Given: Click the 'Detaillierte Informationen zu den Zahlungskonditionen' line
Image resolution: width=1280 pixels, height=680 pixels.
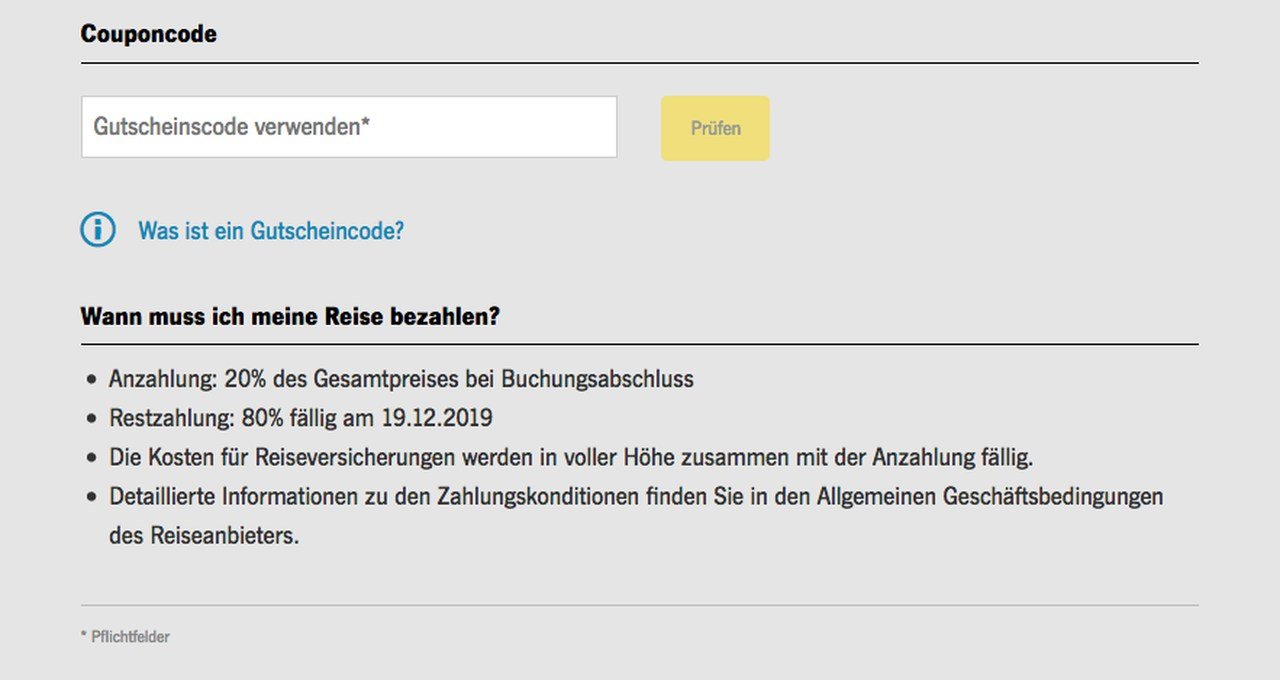Looking at the screenshot, I should tap(636, 496).
